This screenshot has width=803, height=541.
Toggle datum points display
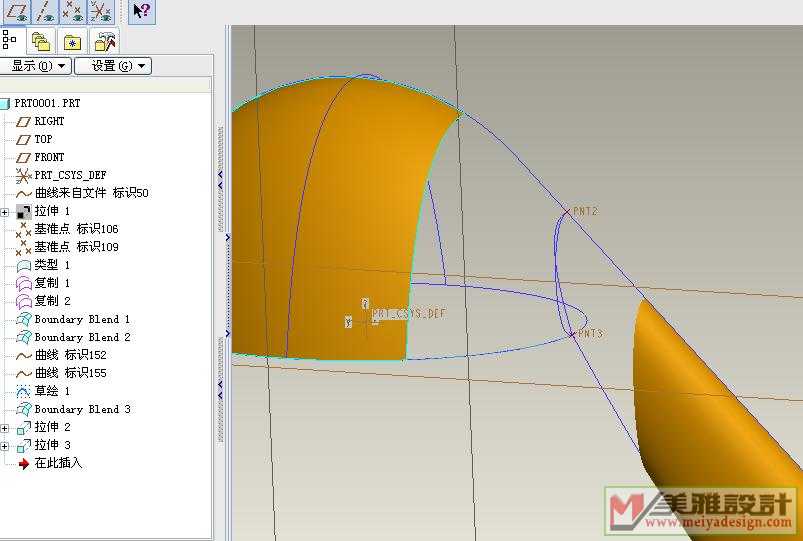pyautogui.click(x=72, y=11)
